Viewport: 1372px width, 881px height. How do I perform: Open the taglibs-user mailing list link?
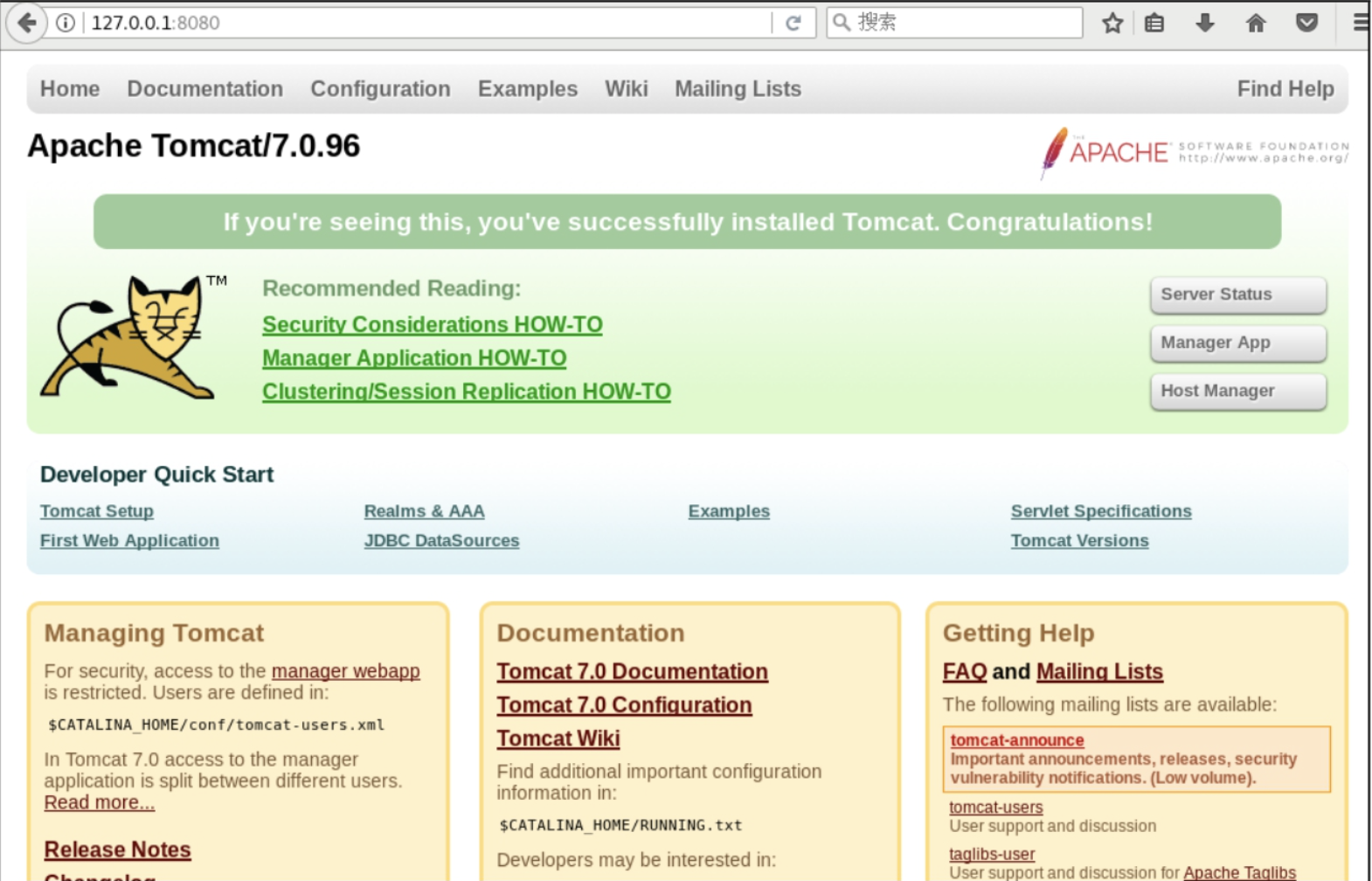tap(992, 854)
